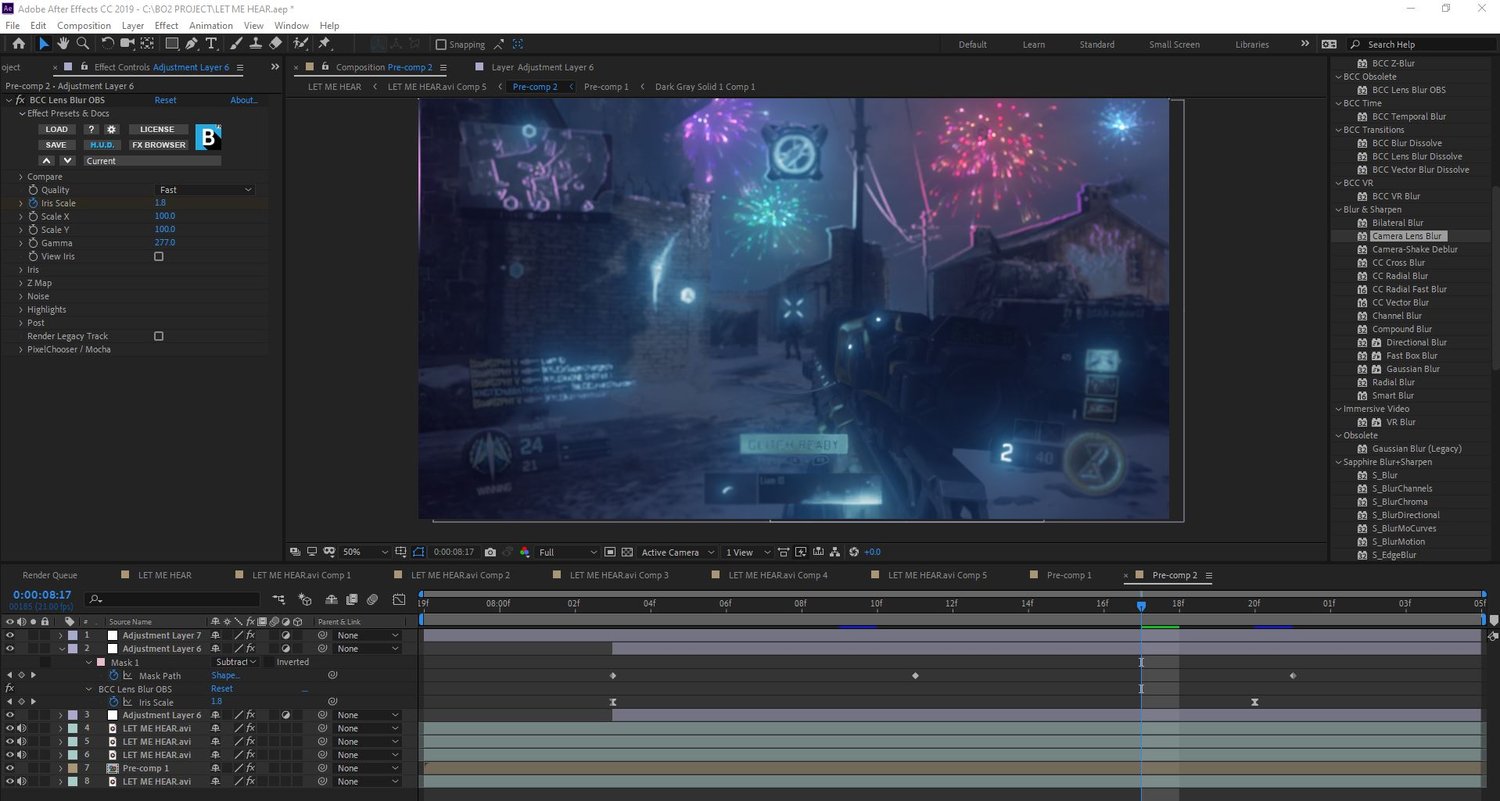Open the FX BROWSER button
The height and width of the screenshot is (801, 1500).
(158, 145)
